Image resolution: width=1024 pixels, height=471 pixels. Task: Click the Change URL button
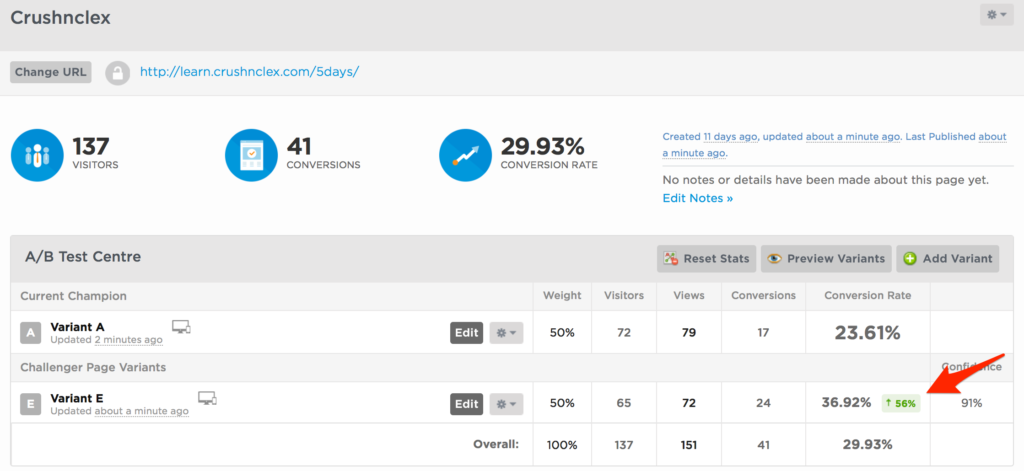click(x=51, y=72)
